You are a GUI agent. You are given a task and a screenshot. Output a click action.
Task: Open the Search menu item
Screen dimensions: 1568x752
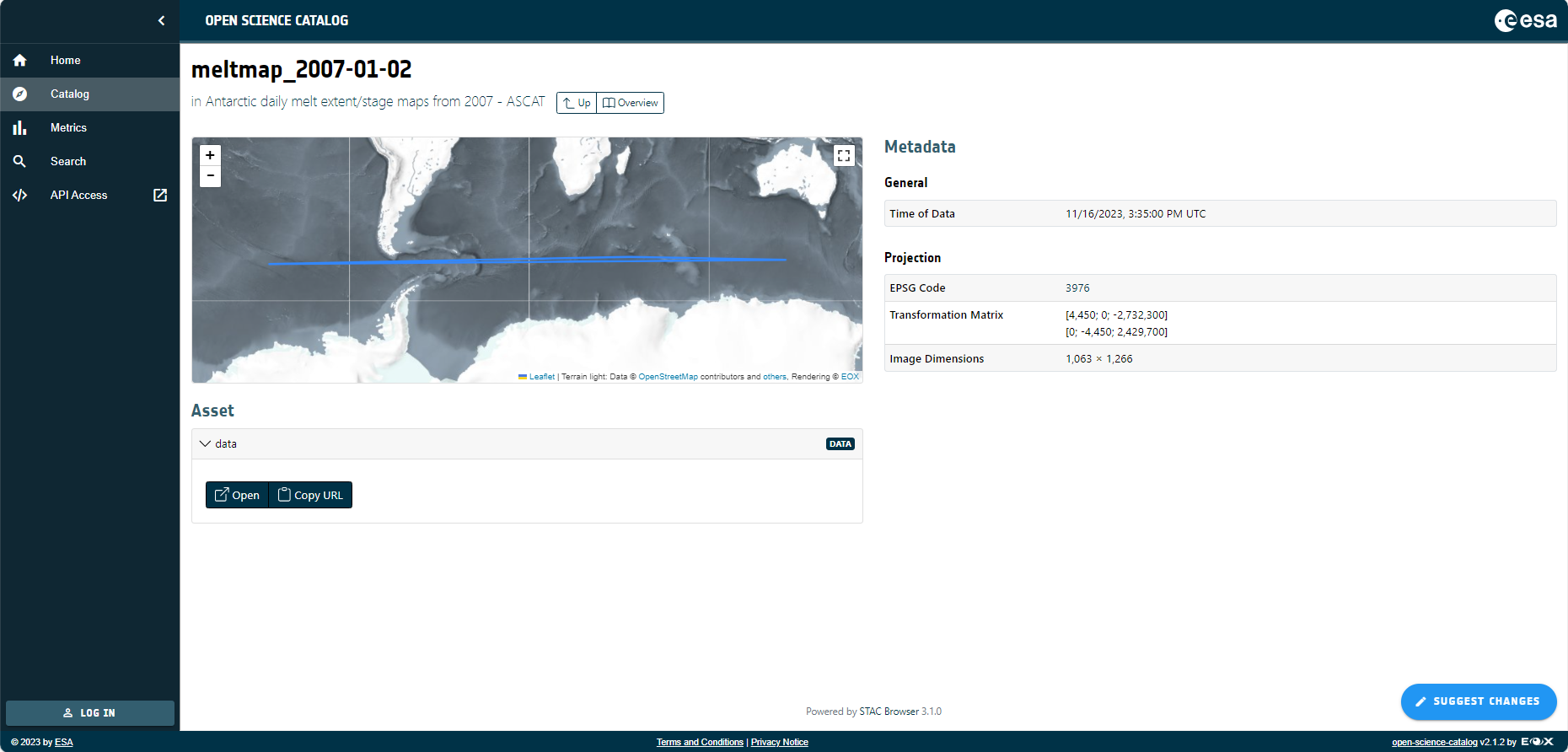click(x=68, y=162)
